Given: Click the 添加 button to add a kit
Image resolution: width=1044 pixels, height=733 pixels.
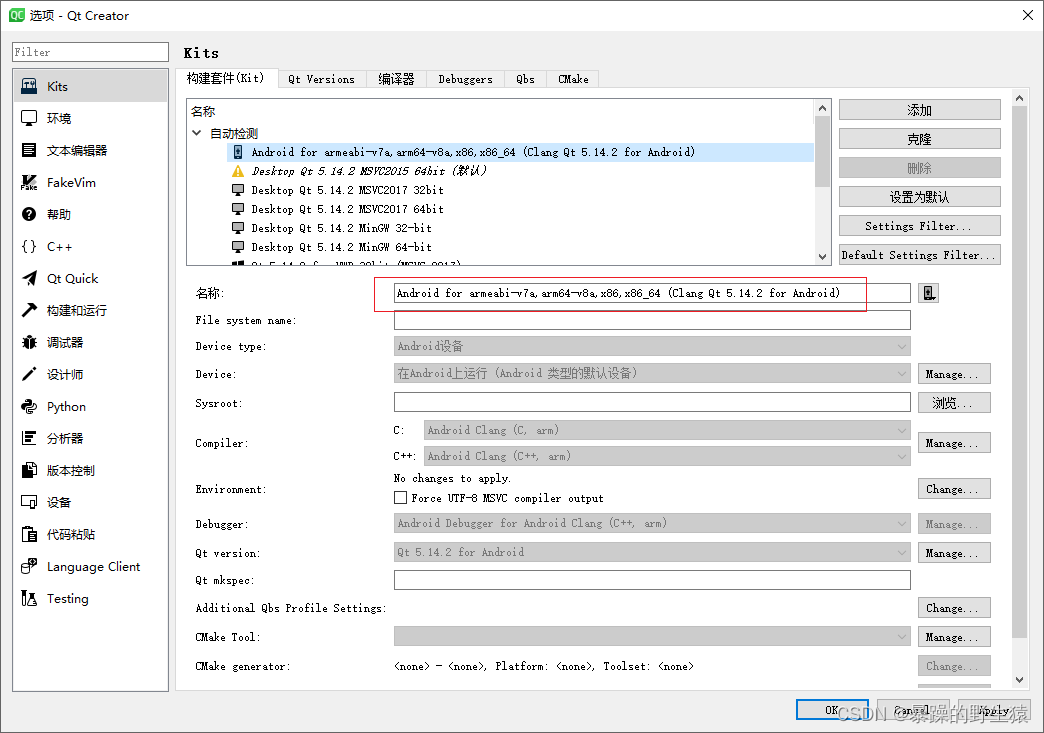Looking at the screenshot, I should 918,109.
